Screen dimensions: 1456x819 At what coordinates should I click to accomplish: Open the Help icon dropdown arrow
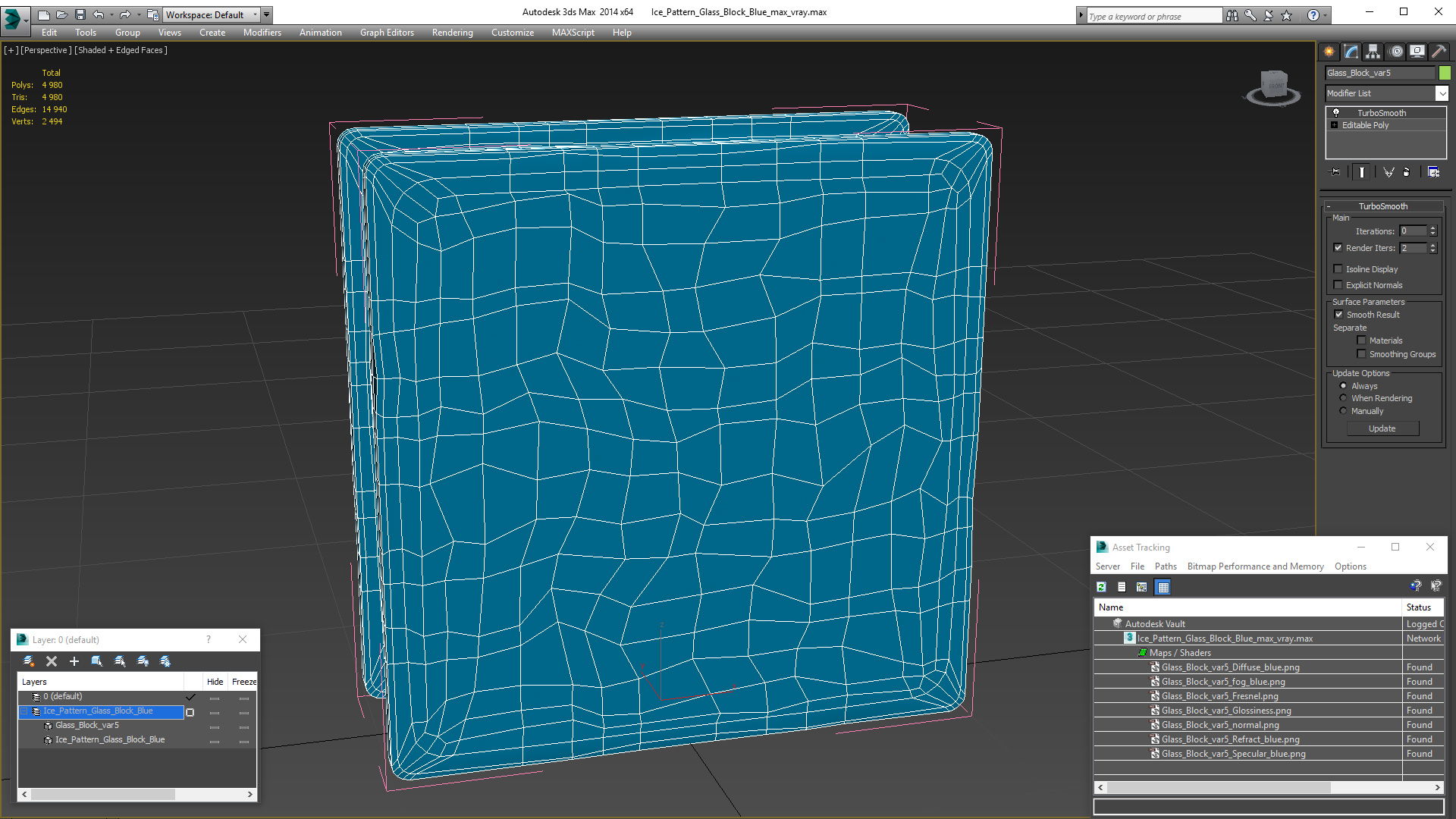pyautogui.click(x=1326, y=15)
